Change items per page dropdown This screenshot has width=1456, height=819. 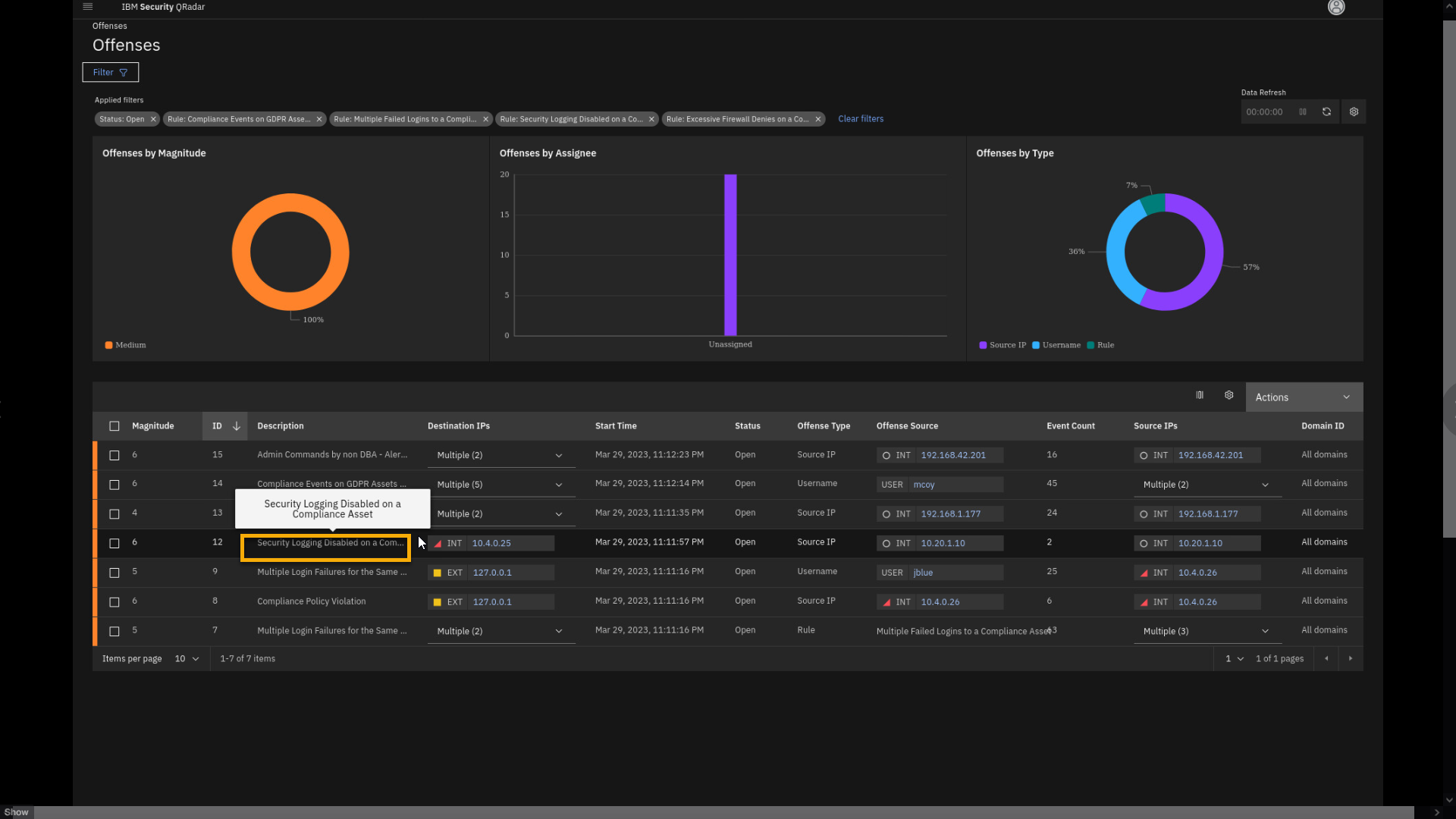click(x=187, y=659)
